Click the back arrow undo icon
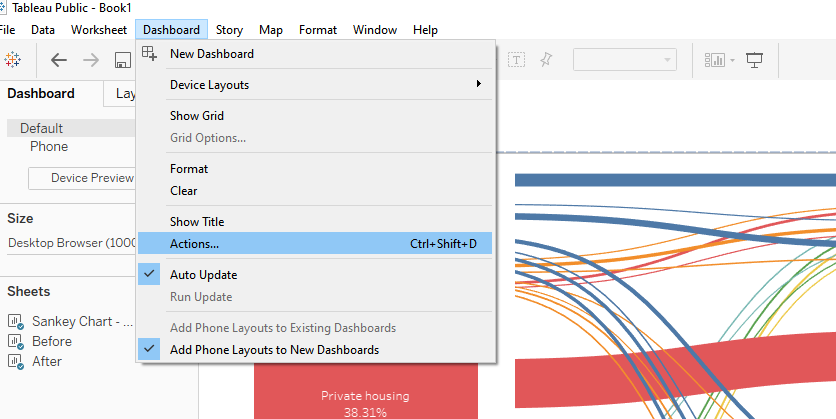Screen dimensions: 836x419 pyautogui.click(x=59, y=60)
